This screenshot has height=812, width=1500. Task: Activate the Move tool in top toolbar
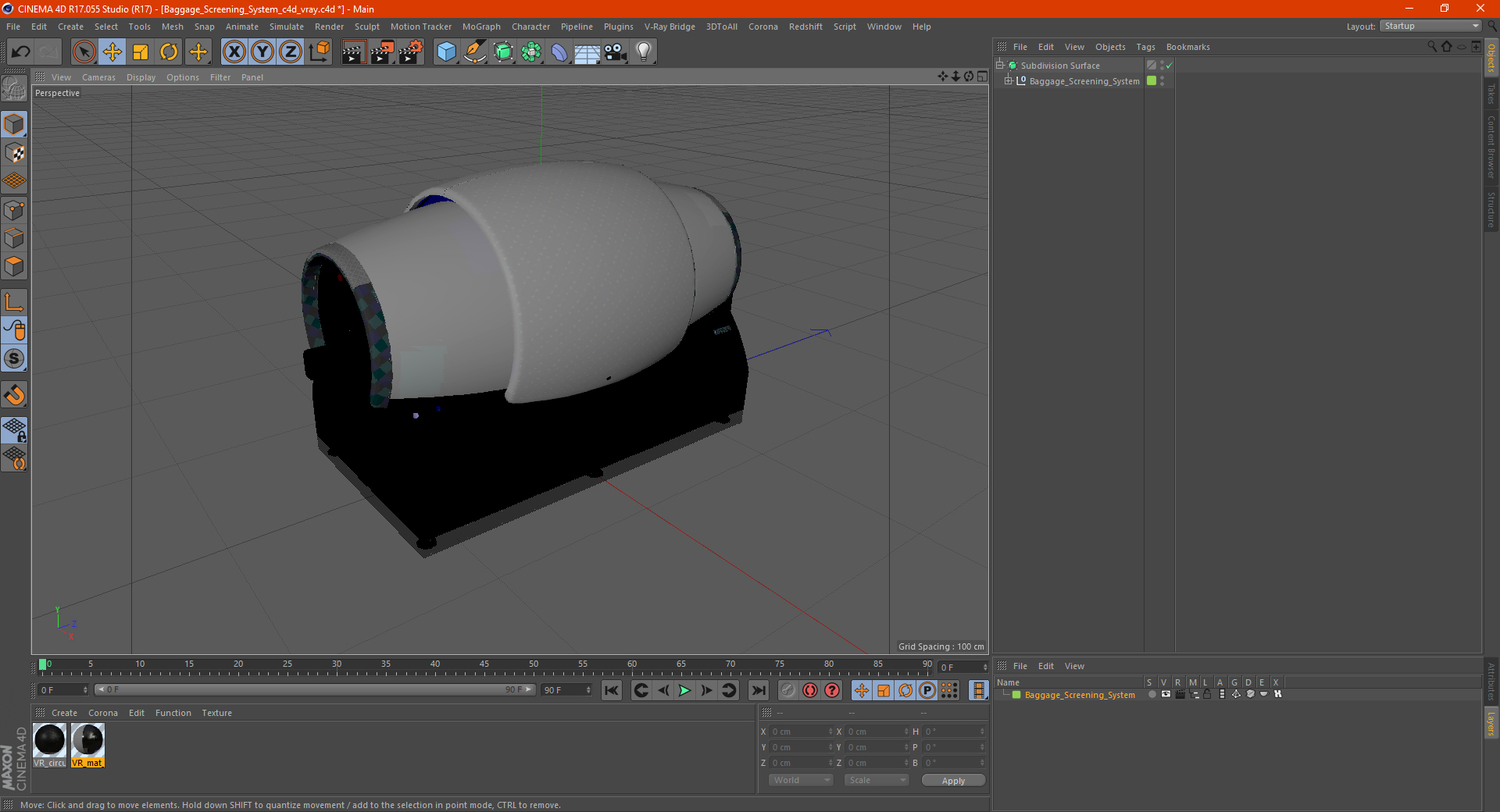[112, 52]
